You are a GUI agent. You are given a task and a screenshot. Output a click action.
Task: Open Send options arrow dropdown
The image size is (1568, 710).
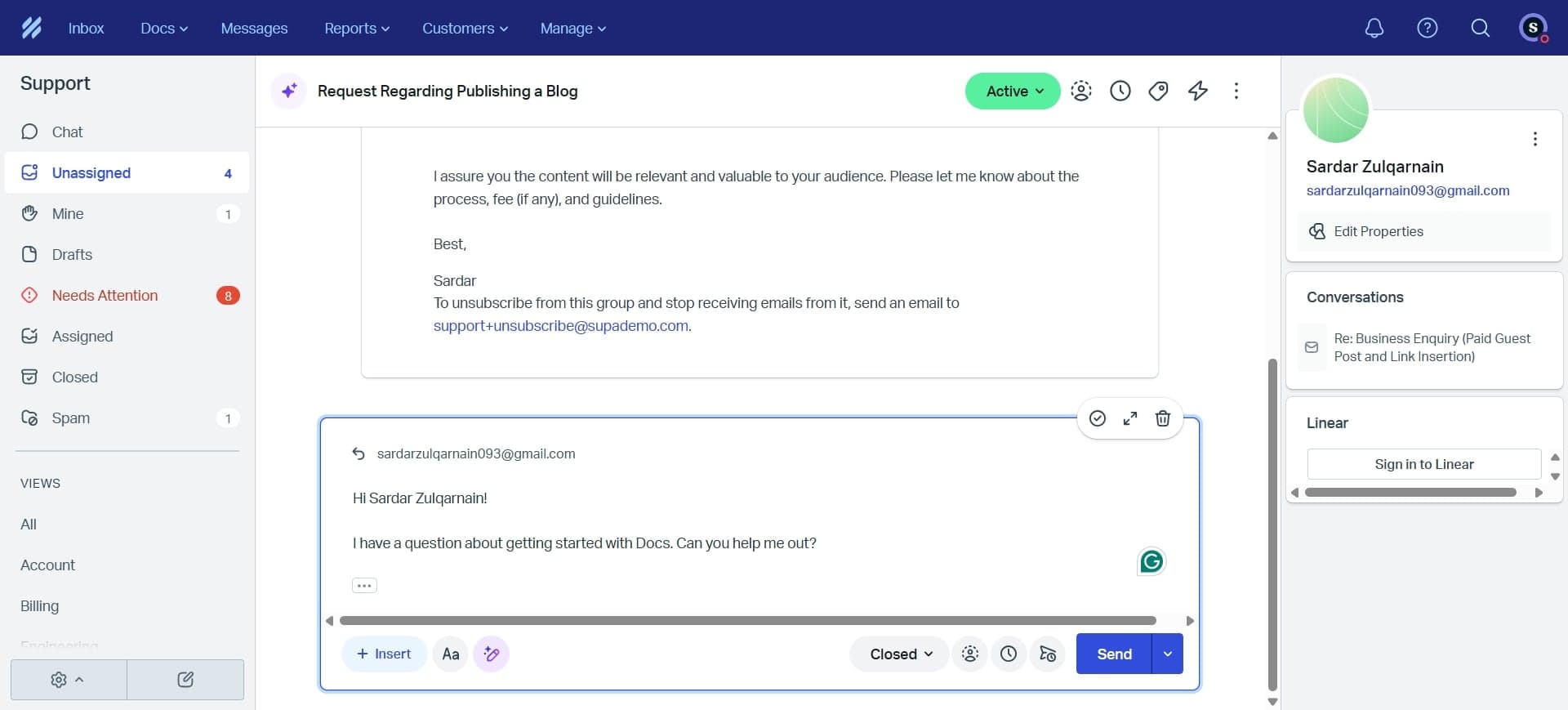tap(1168, 654)
